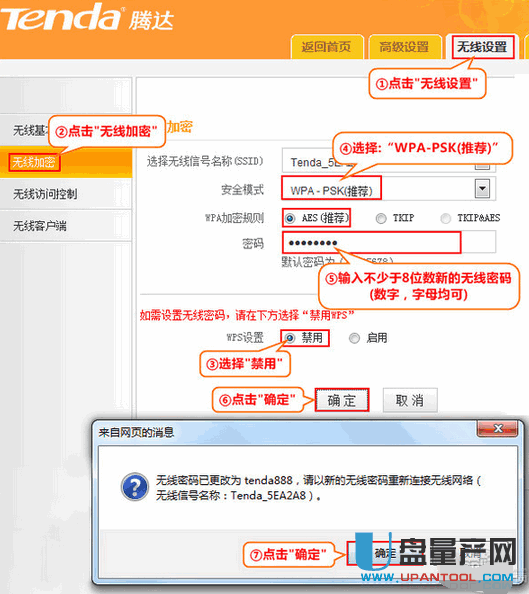Image resolution: width=529 pixels, height=594 pixels.
Task: Click the 无线密码已更改为 tenda888 message text
Action: 318,488
